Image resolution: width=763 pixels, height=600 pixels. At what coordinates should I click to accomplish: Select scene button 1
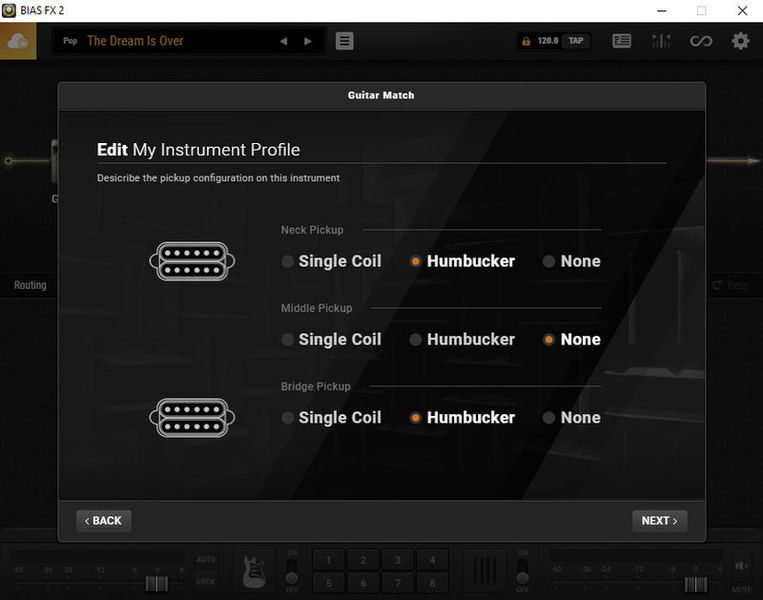328,561
